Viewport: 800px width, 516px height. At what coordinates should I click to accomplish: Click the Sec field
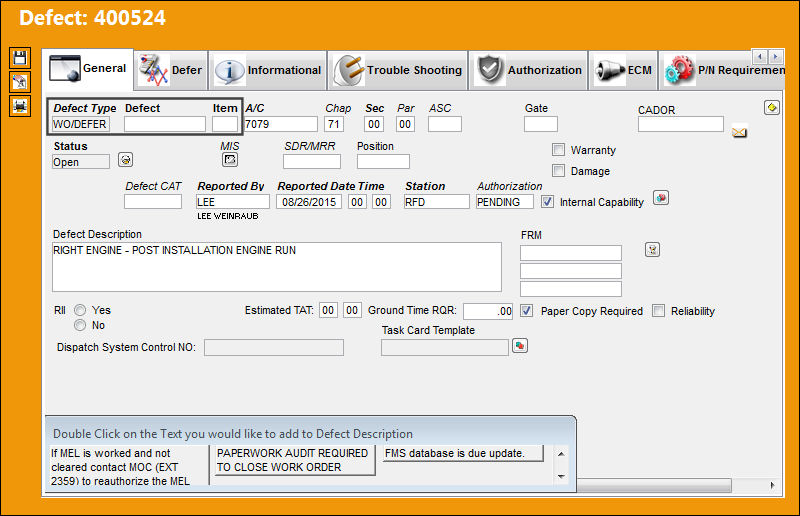click(x=374, y=124)
